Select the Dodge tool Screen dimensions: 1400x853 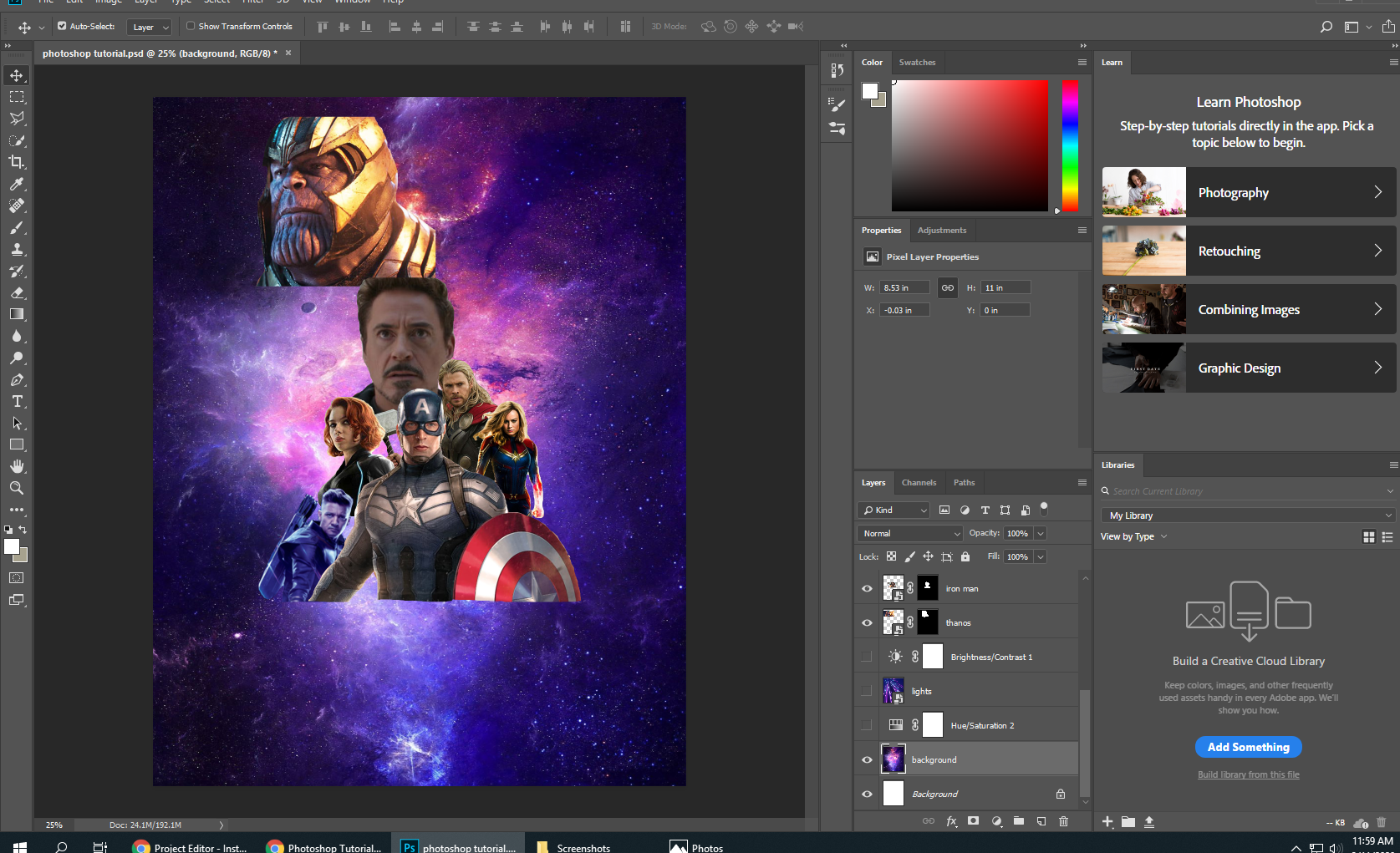[17, 358]
